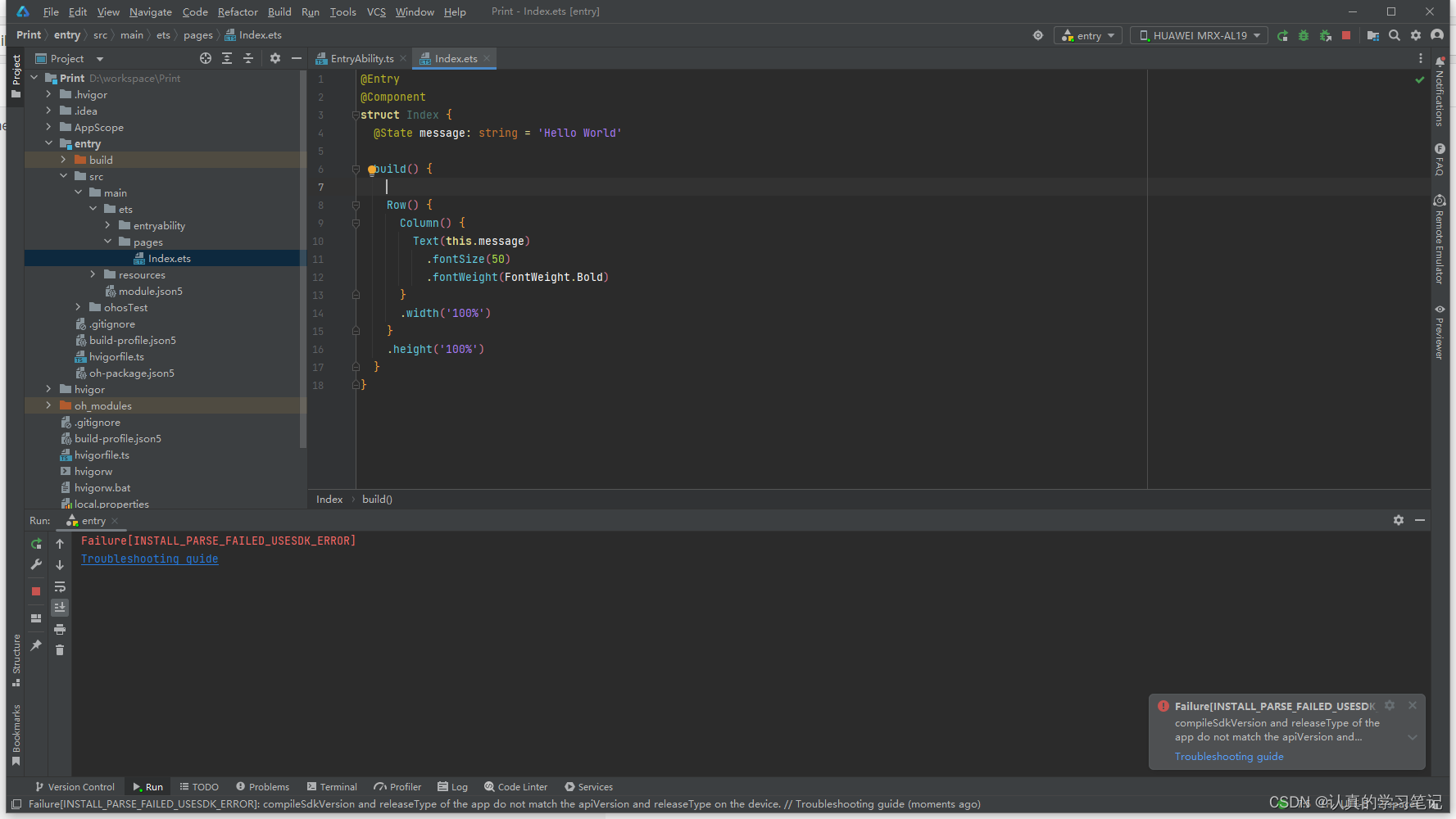Open the Build menu
Screen dimensions: 1456x819
point(279,11)
